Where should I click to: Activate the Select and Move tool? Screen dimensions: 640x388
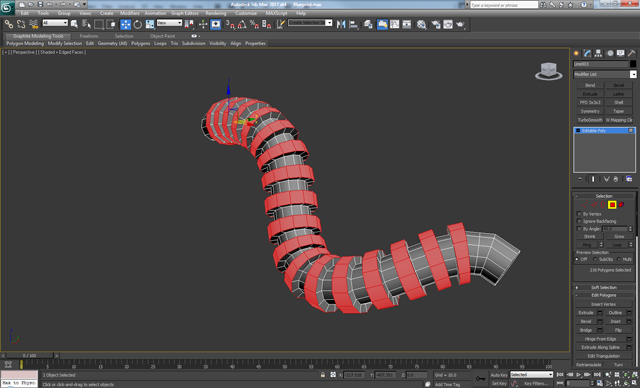click(x=126, y=24)
